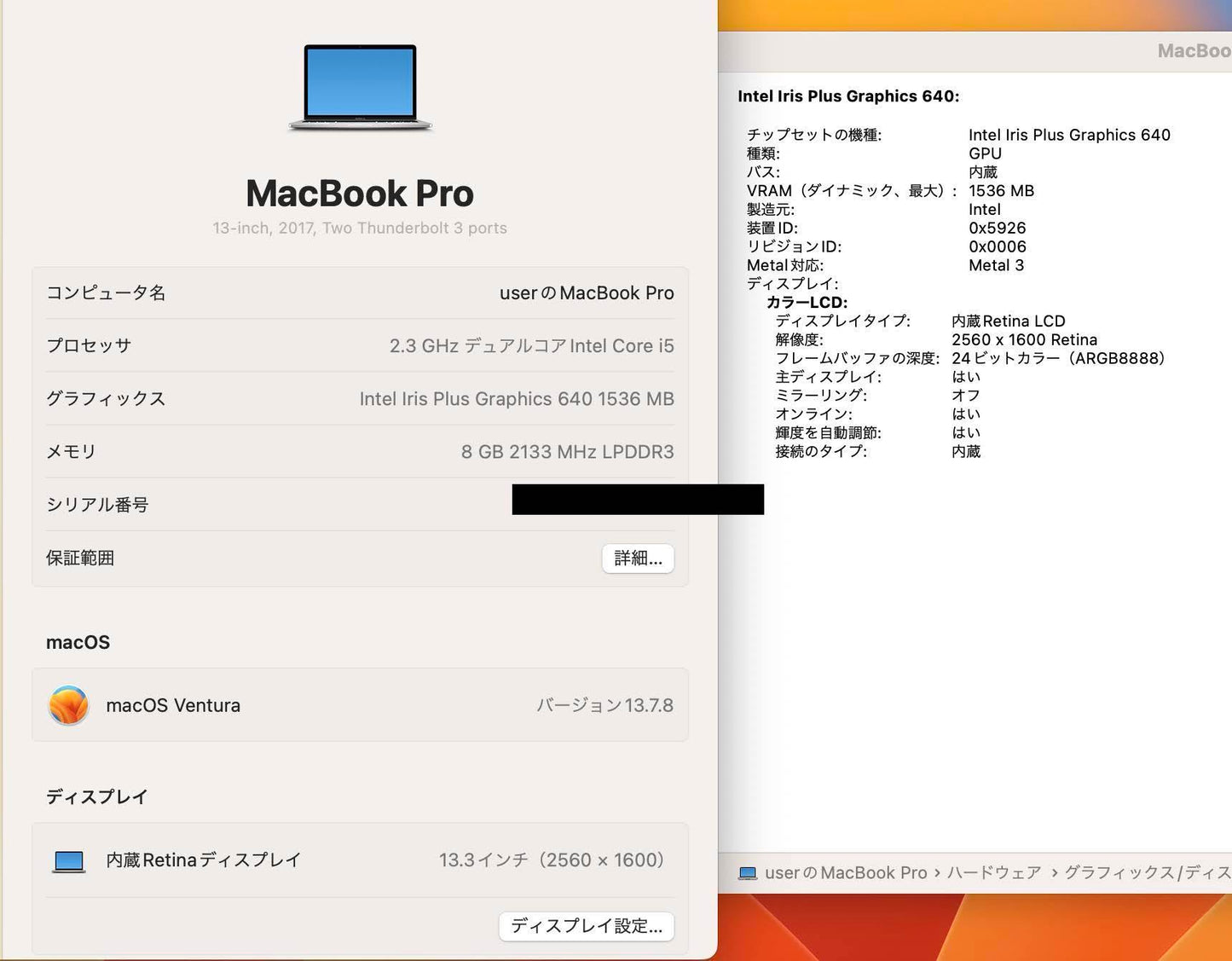The height and width of the screenshot is (961, 1232).
Task: Click the 'macOS' section heading
Action: pyautogui.click(x=78, y=643)
